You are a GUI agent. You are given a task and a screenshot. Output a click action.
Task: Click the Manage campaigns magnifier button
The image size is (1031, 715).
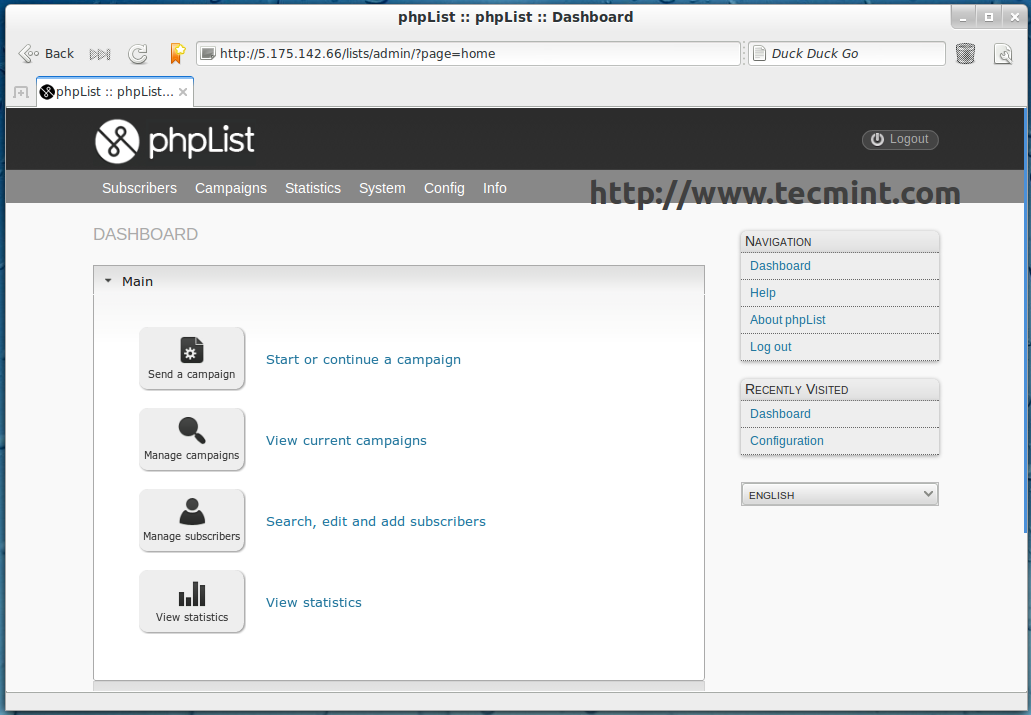tap(192, 439)
